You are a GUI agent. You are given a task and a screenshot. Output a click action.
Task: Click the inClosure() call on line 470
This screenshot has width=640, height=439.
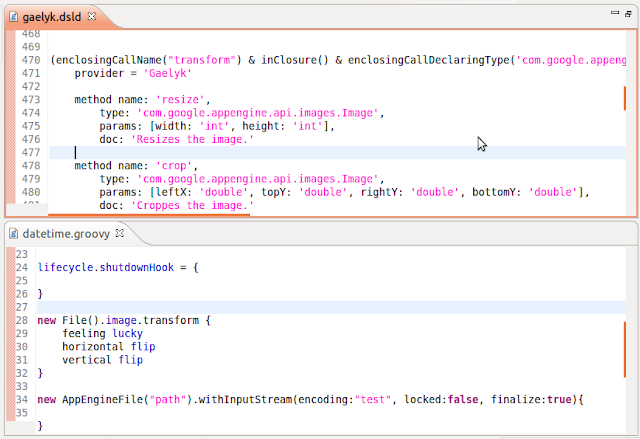[x=295, y=60]
